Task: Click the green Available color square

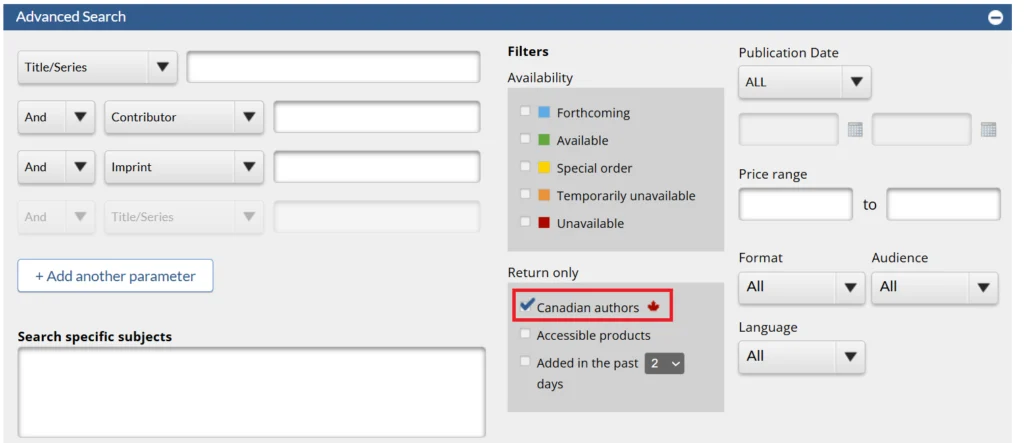Action: coord(543,140)
